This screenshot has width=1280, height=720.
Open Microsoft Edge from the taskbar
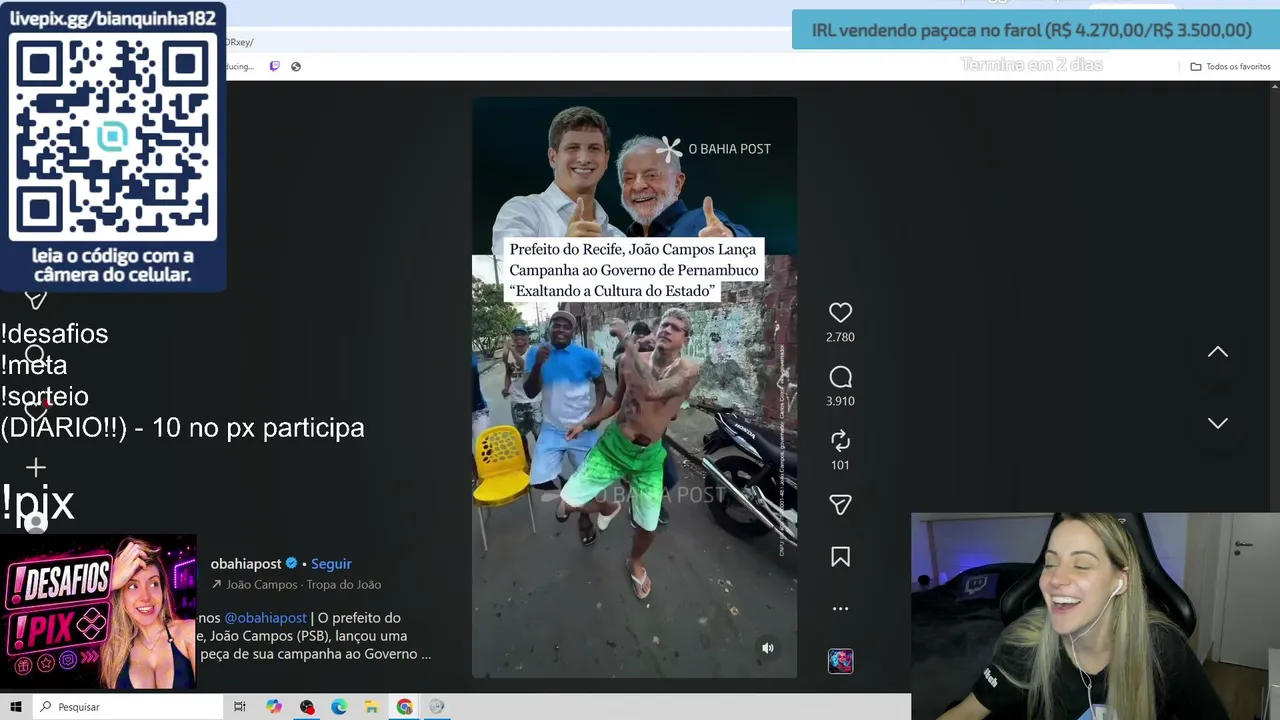coord(340,707)
